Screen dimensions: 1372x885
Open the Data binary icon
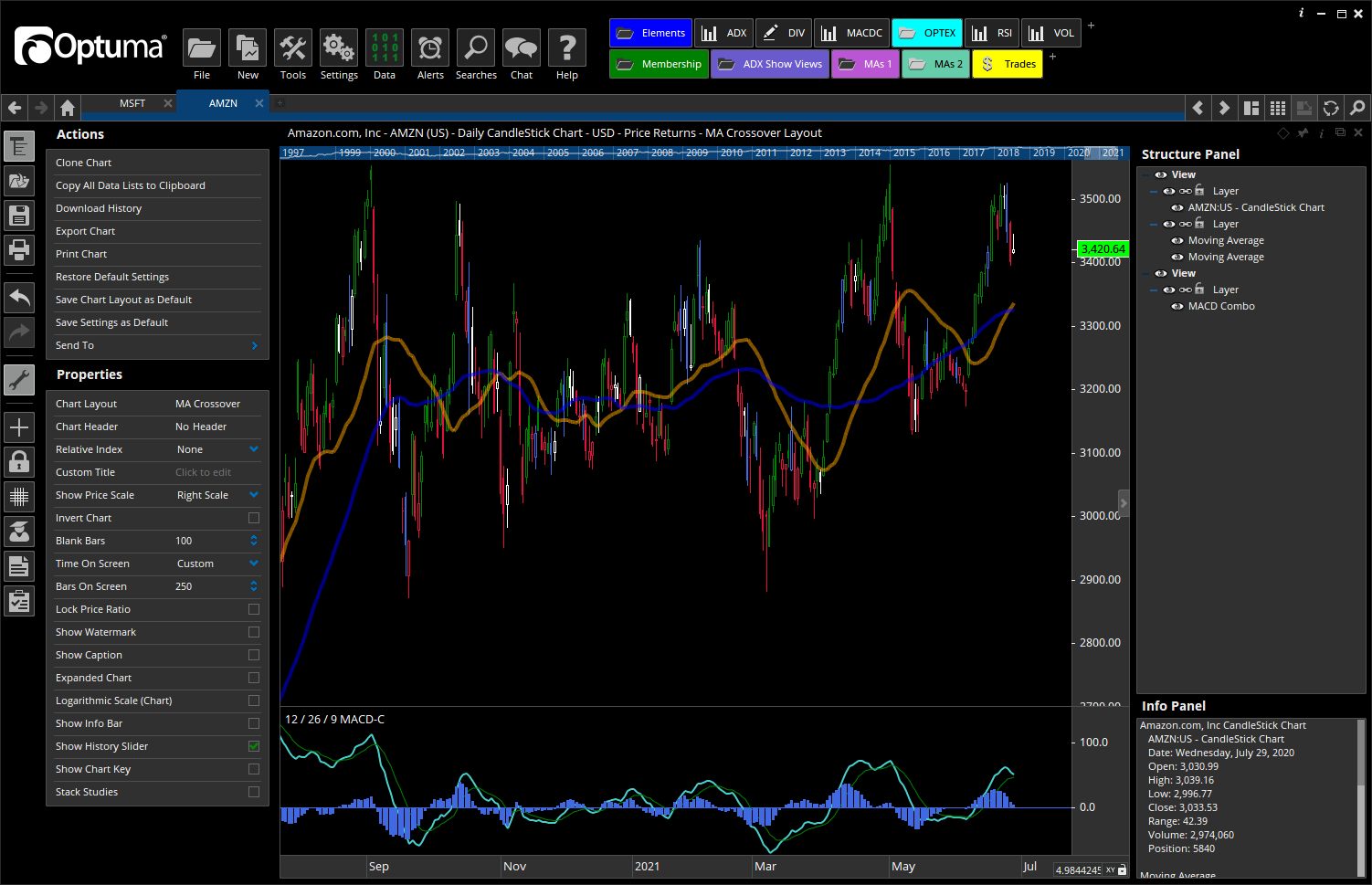point(385,47)
